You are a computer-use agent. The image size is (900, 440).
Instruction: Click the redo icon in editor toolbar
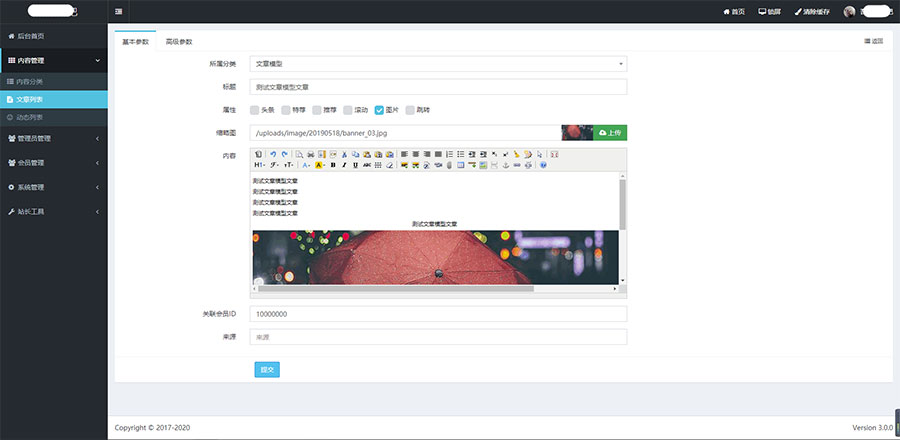283,154
